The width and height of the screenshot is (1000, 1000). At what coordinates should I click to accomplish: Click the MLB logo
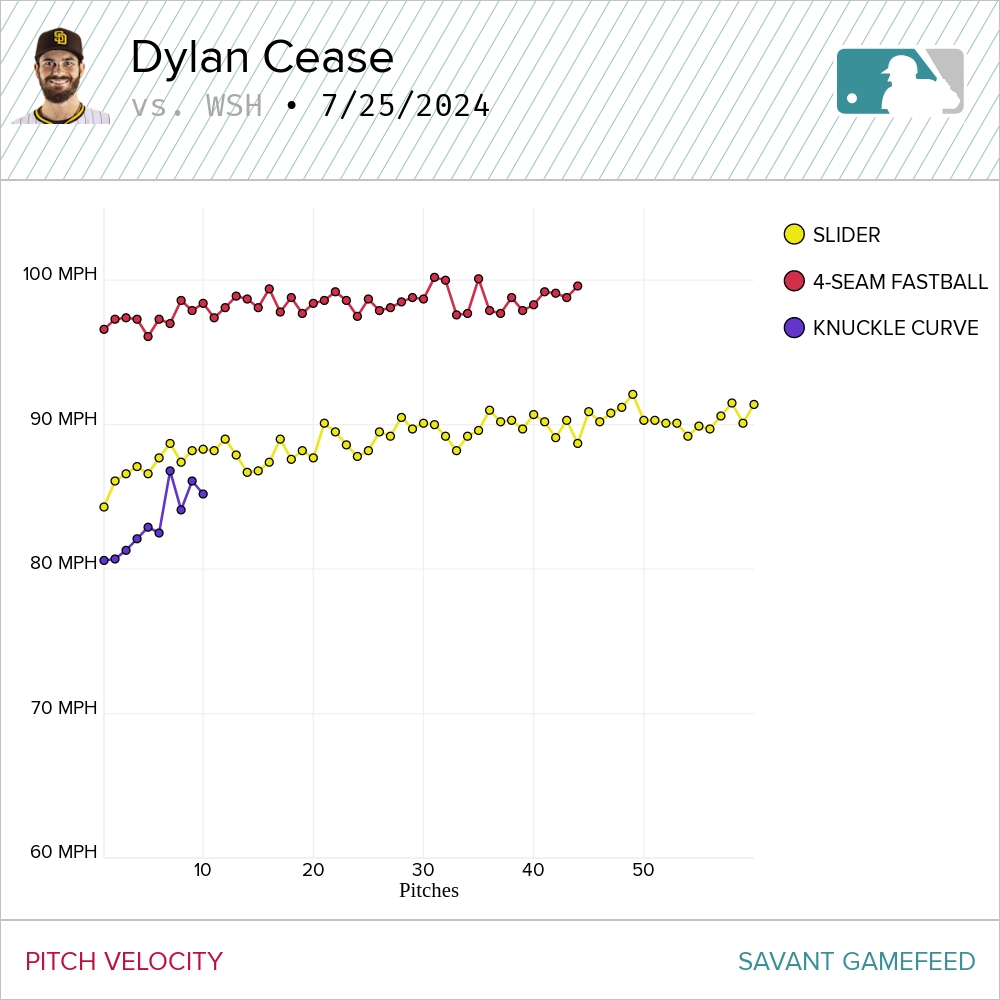900,81
